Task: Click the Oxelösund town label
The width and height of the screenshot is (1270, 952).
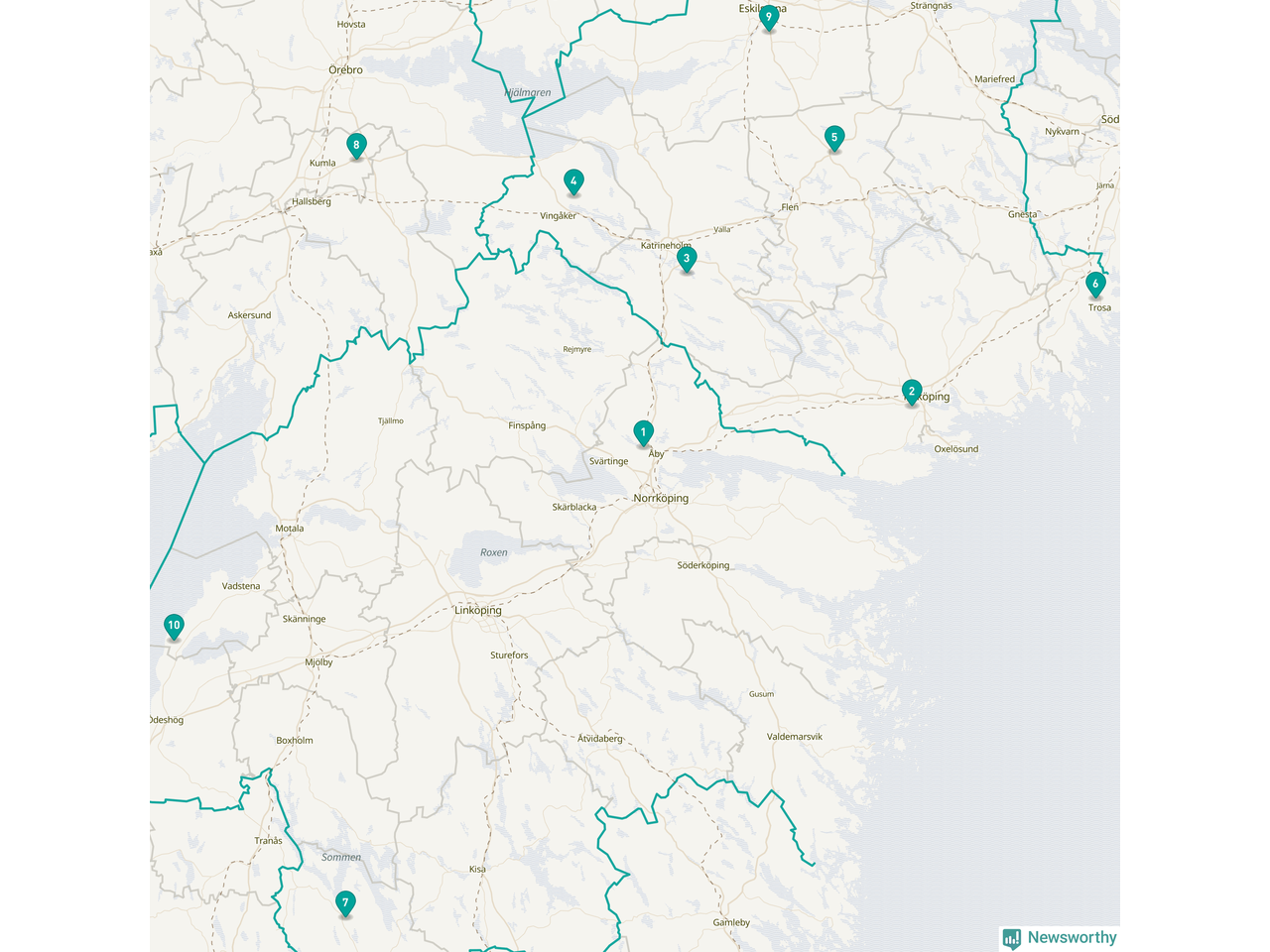Action: (x=956, y=449)
